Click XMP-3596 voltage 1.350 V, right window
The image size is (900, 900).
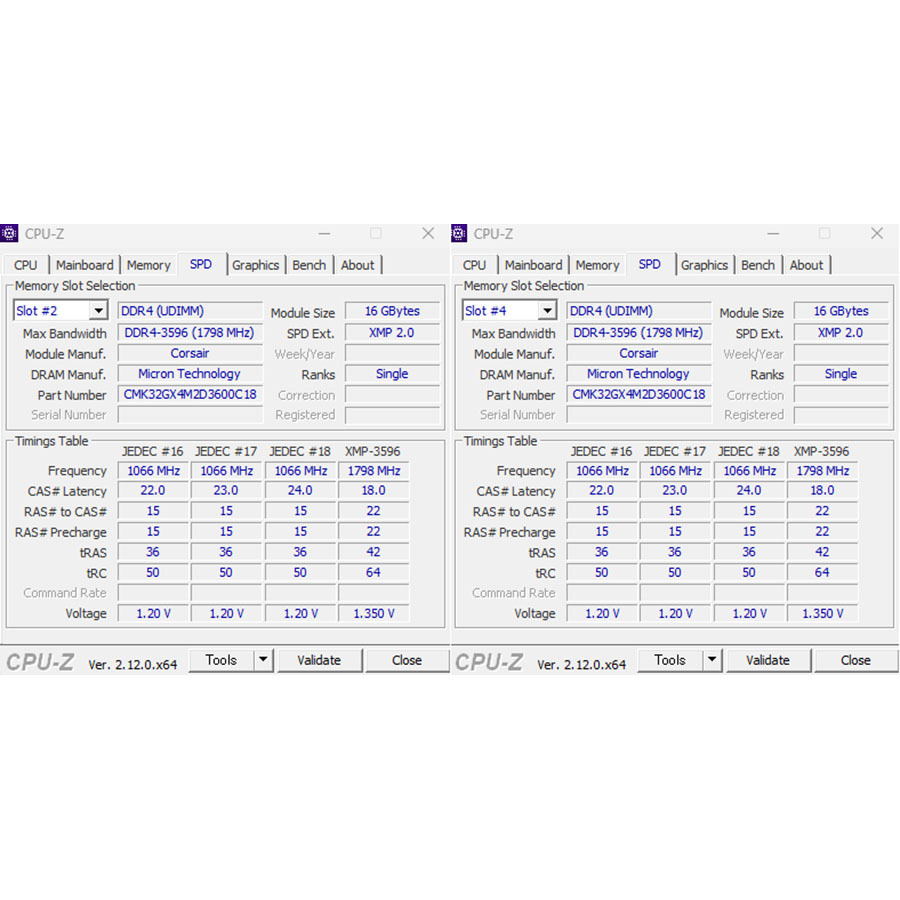coord(823,614)
